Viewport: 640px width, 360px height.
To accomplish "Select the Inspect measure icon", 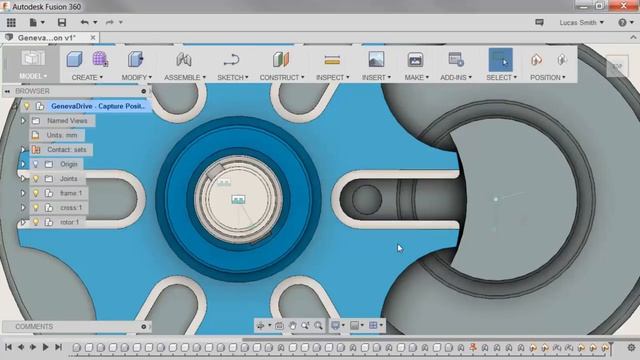I will [x=332, y=60].
